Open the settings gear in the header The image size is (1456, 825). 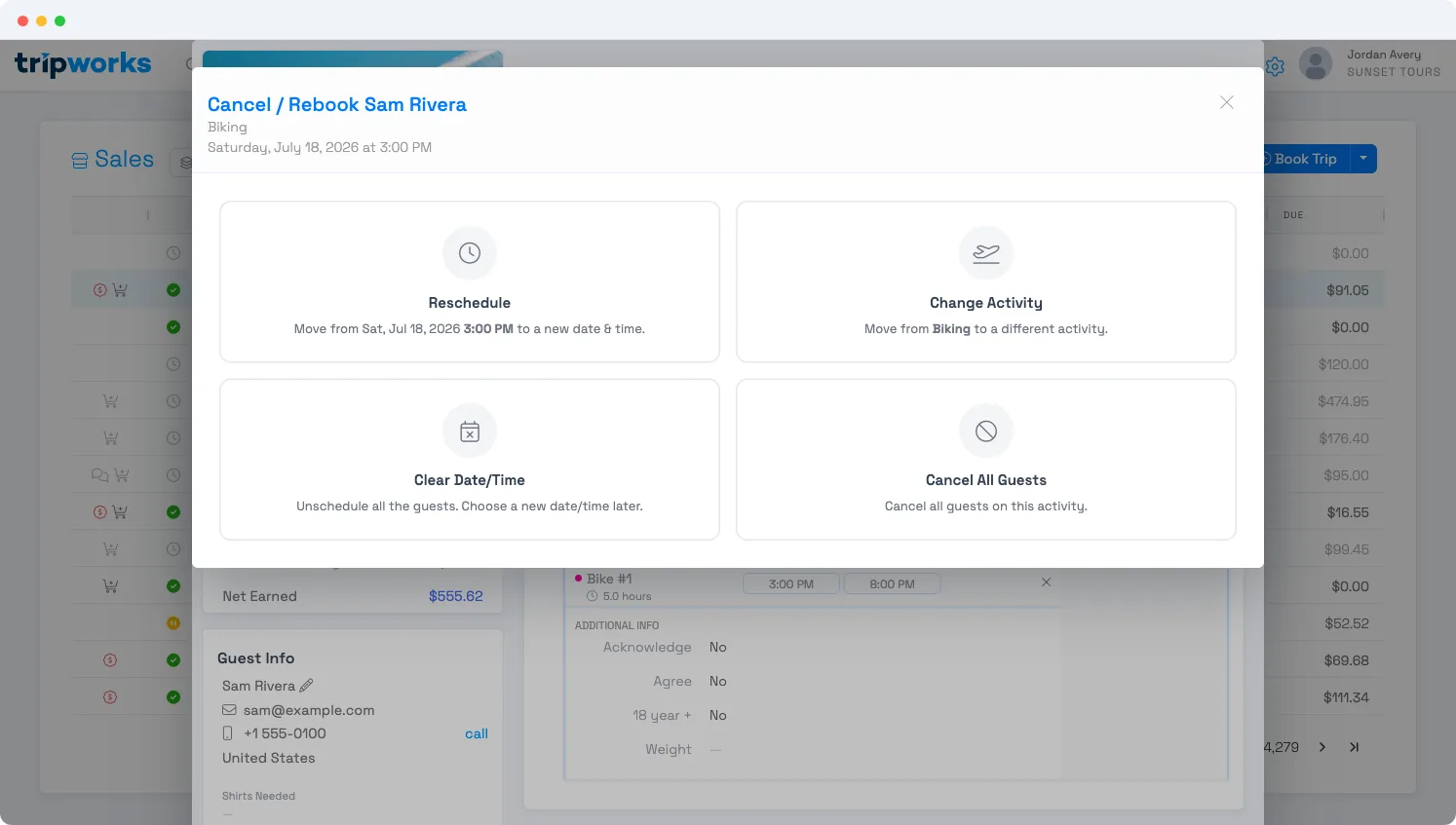pos(1275,66)
